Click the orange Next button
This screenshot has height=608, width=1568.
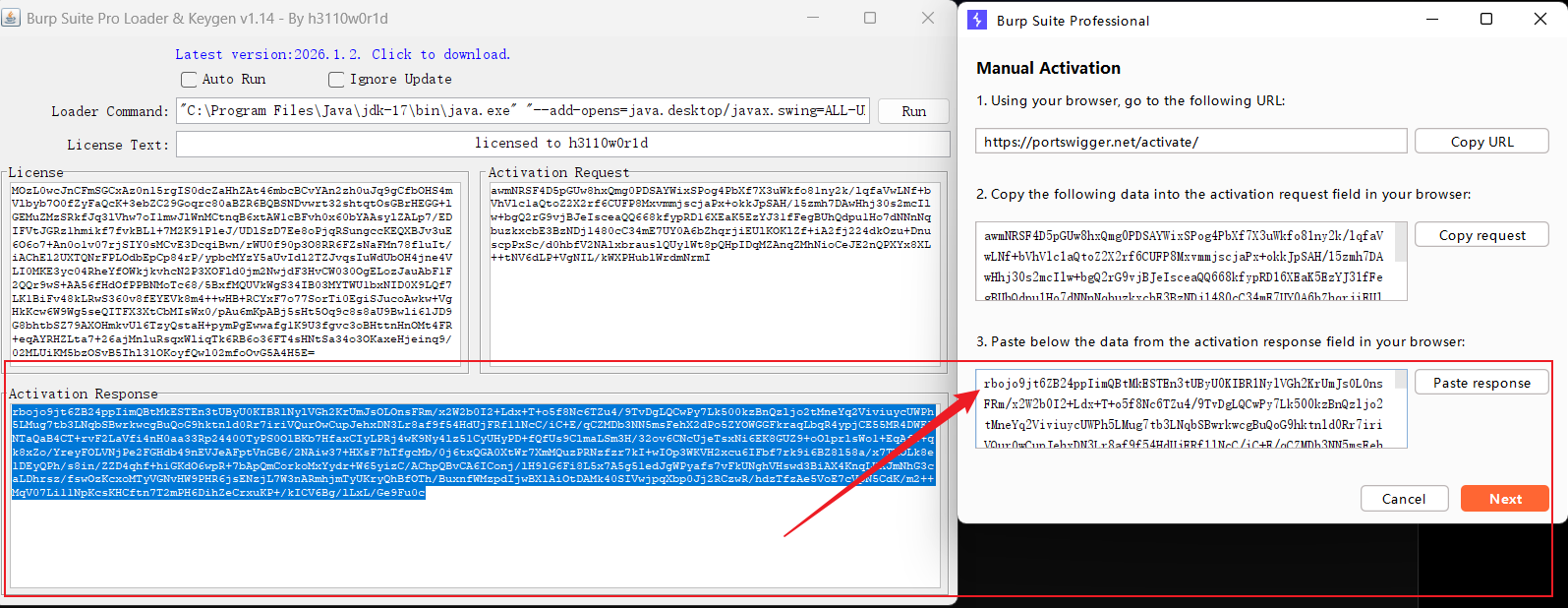click(1505, 499)
